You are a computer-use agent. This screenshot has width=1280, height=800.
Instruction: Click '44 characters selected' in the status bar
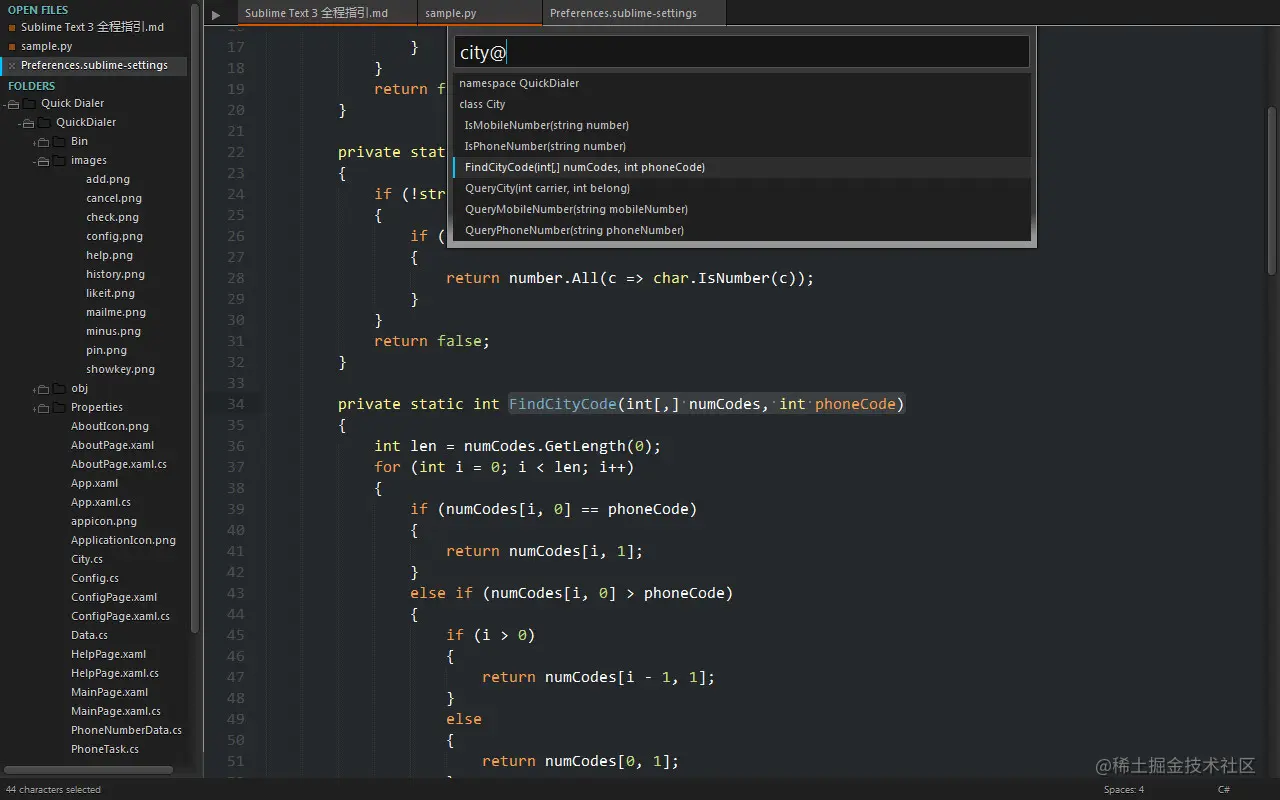(x=53, y=790)
